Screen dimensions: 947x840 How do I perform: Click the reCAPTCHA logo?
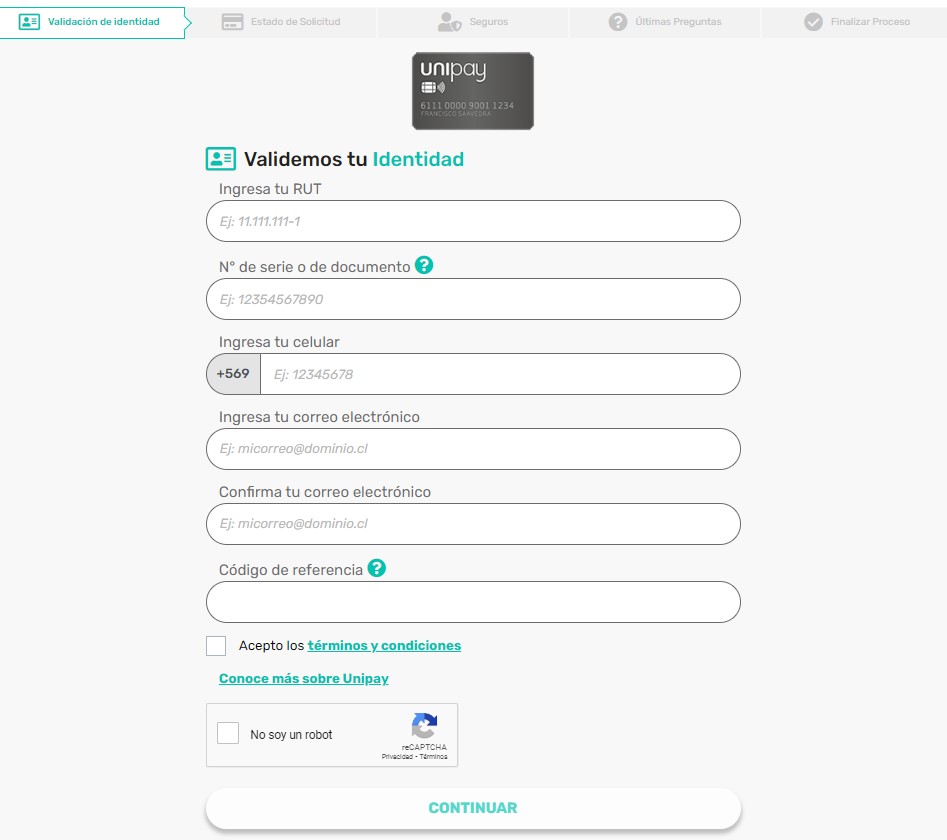424,725
